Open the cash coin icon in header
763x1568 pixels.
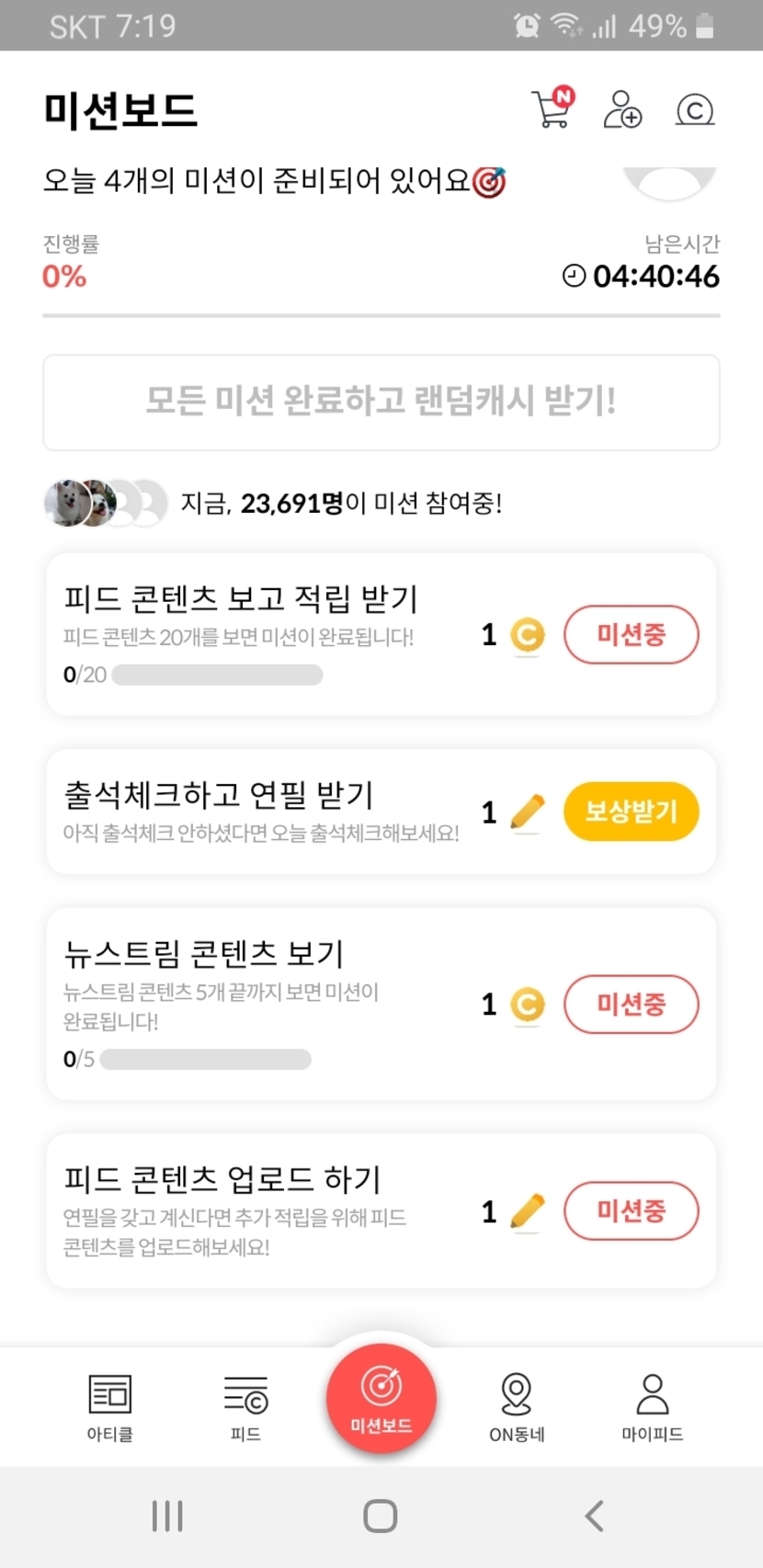pyautogui.click(x=695, y=110)
